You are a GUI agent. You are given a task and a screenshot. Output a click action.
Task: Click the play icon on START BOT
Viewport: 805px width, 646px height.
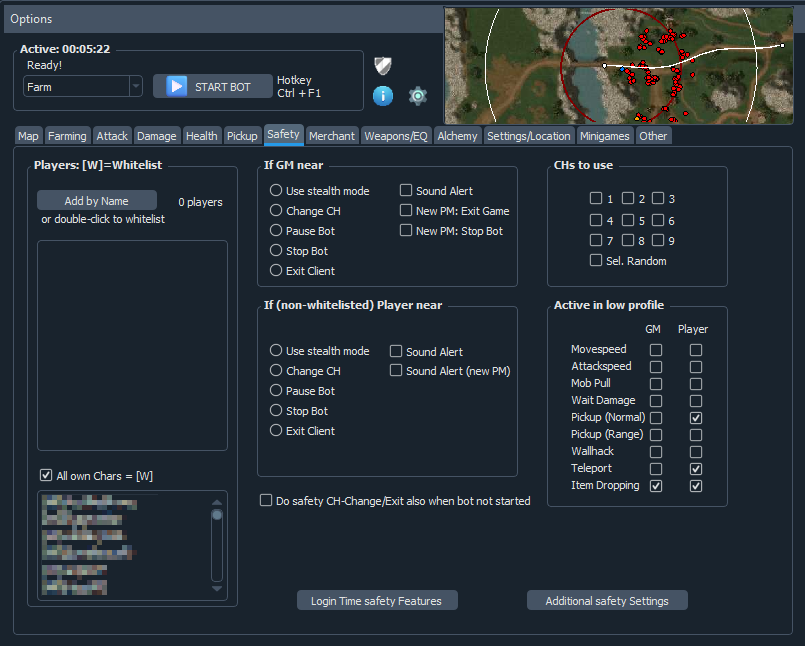[x=177, y=86]
